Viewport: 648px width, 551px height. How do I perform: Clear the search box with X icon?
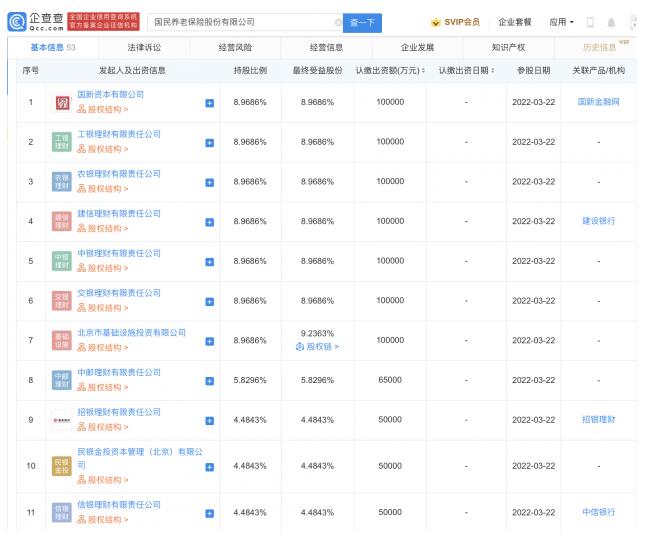point(338,22)
